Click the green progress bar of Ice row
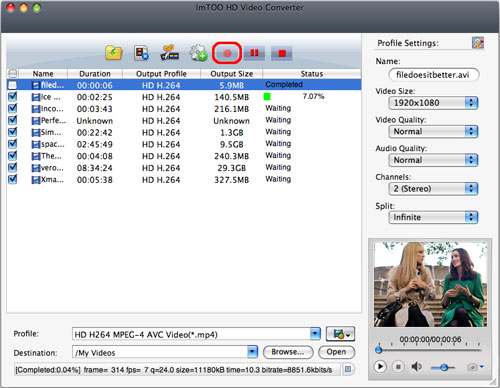This screenshot has height=388, width=500. click(x=267, y=97)
